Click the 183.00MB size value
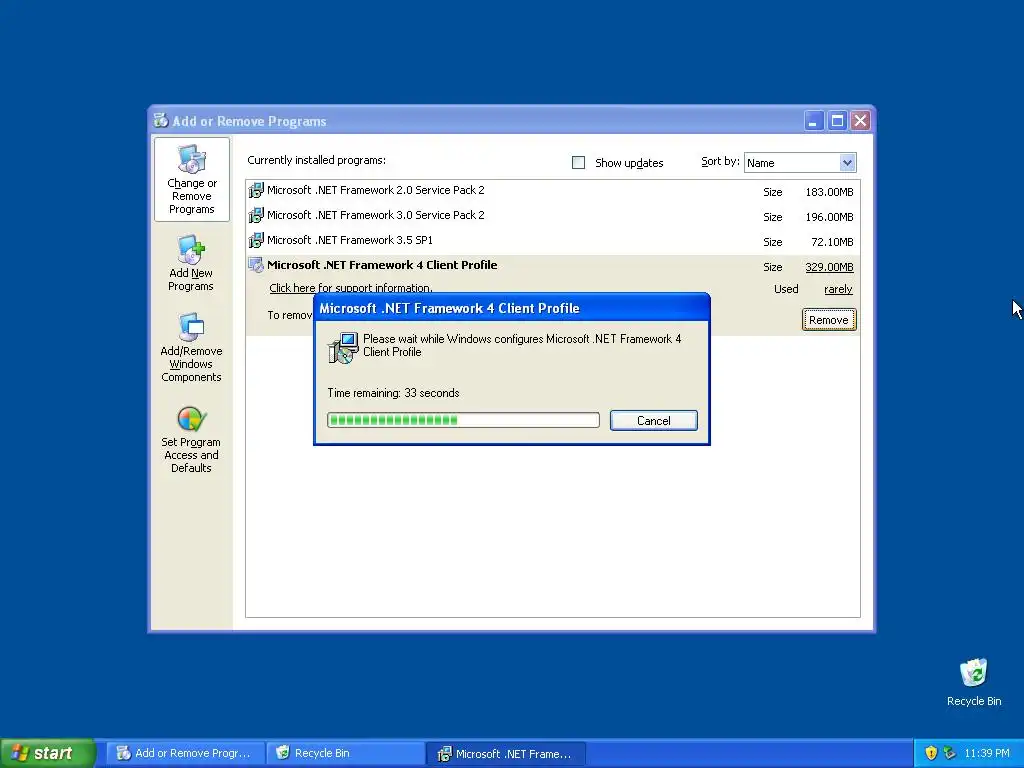This screenshot has height=768, width=1024. point(829,192)
